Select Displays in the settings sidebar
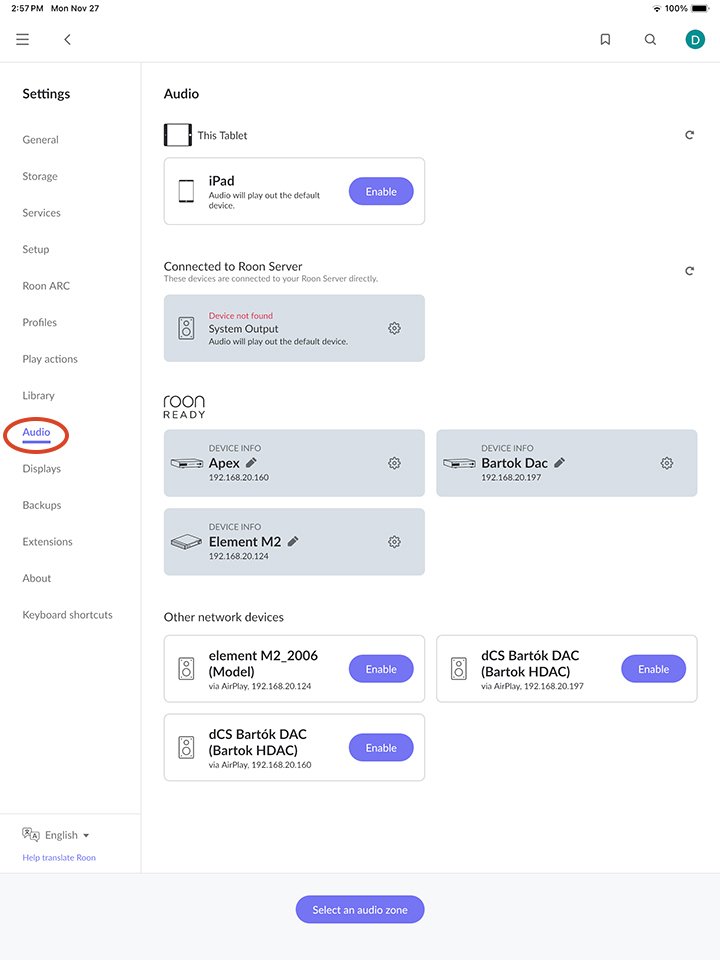 click(44, 468)
